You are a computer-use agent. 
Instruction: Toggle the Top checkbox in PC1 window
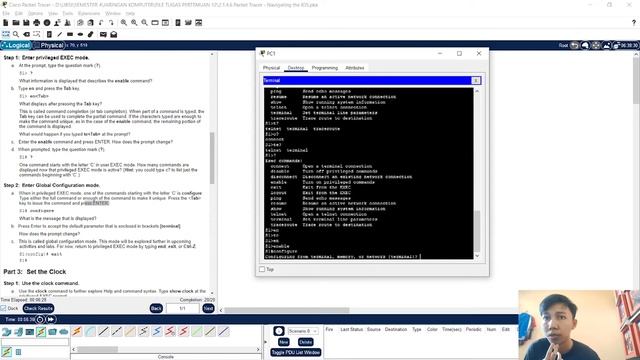(x=262, y=269)
